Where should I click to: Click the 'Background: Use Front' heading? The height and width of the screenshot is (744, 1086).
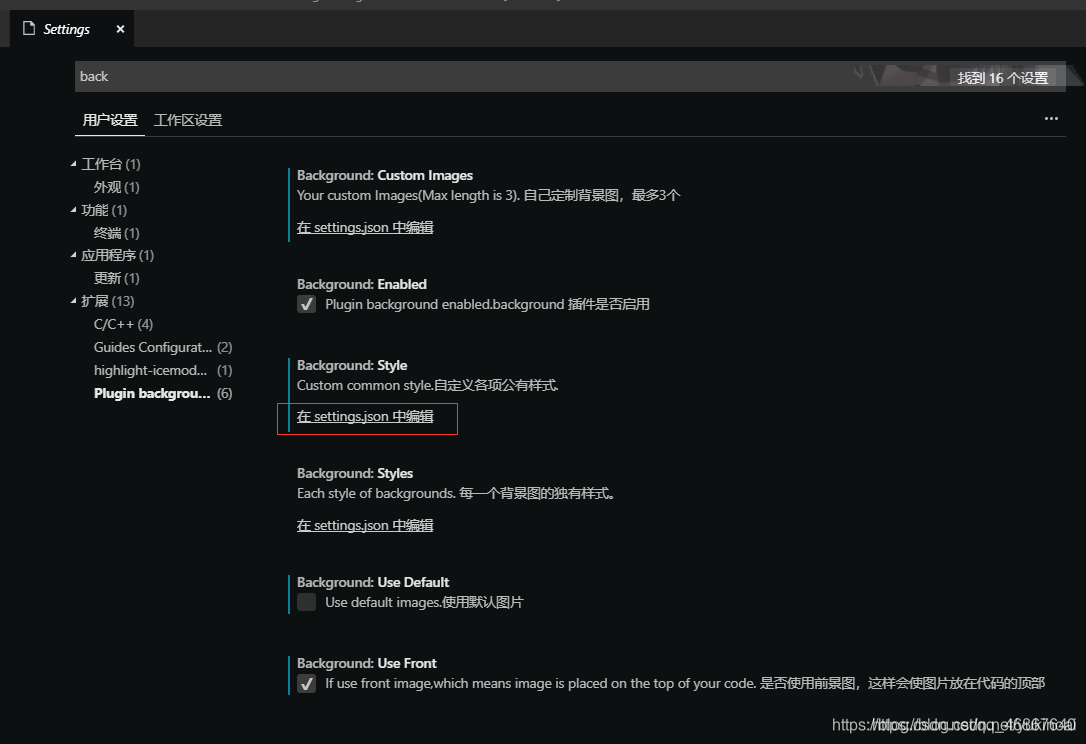pyautogui.click(x=366, y=663)
